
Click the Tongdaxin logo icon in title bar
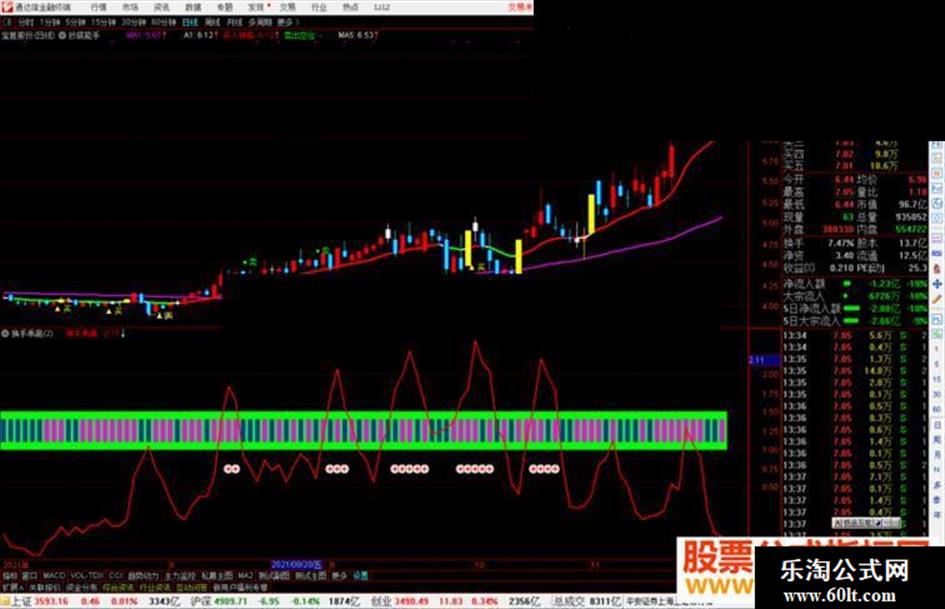click(x=7, y=7)
